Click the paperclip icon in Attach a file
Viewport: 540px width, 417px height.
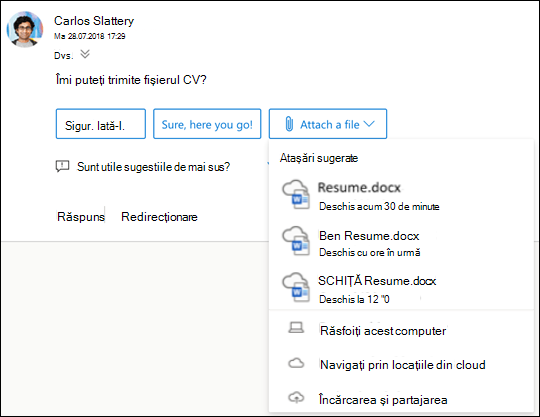click(289, 124)
